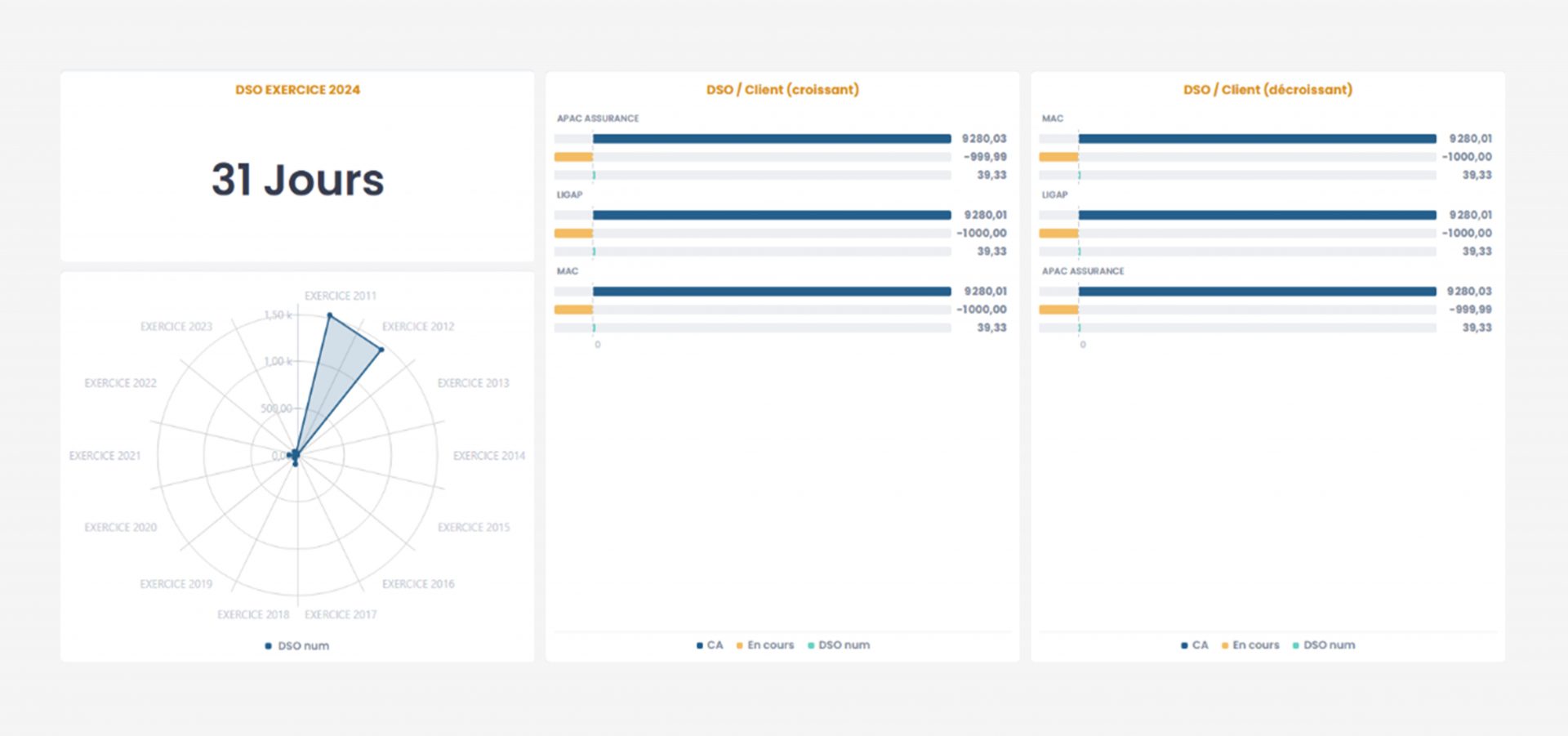
Task: Hide DSO num series in the décroissant chart
Action: tap(1324, 645)
